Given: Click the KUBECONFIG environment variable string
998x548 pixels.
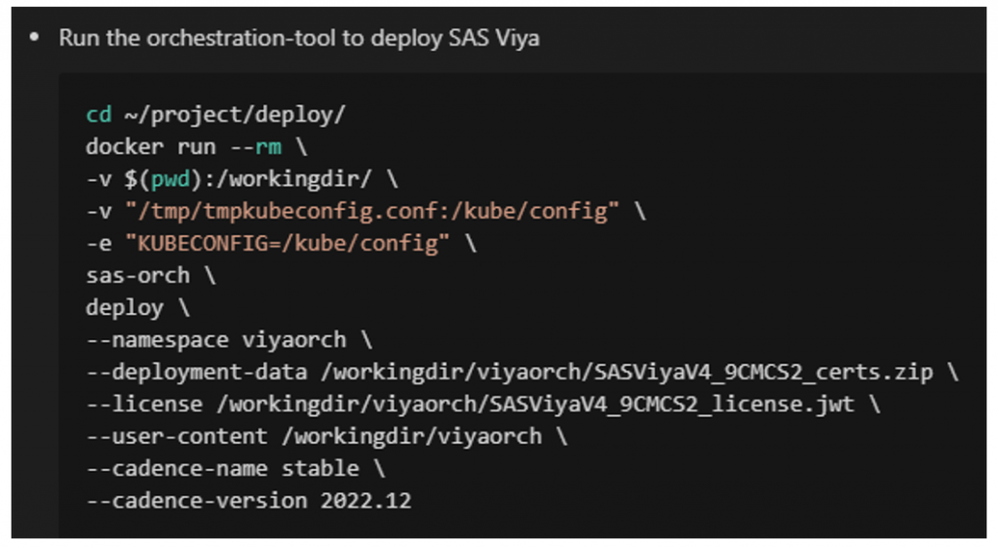Looking at the screenshot, I should (287, 242).
